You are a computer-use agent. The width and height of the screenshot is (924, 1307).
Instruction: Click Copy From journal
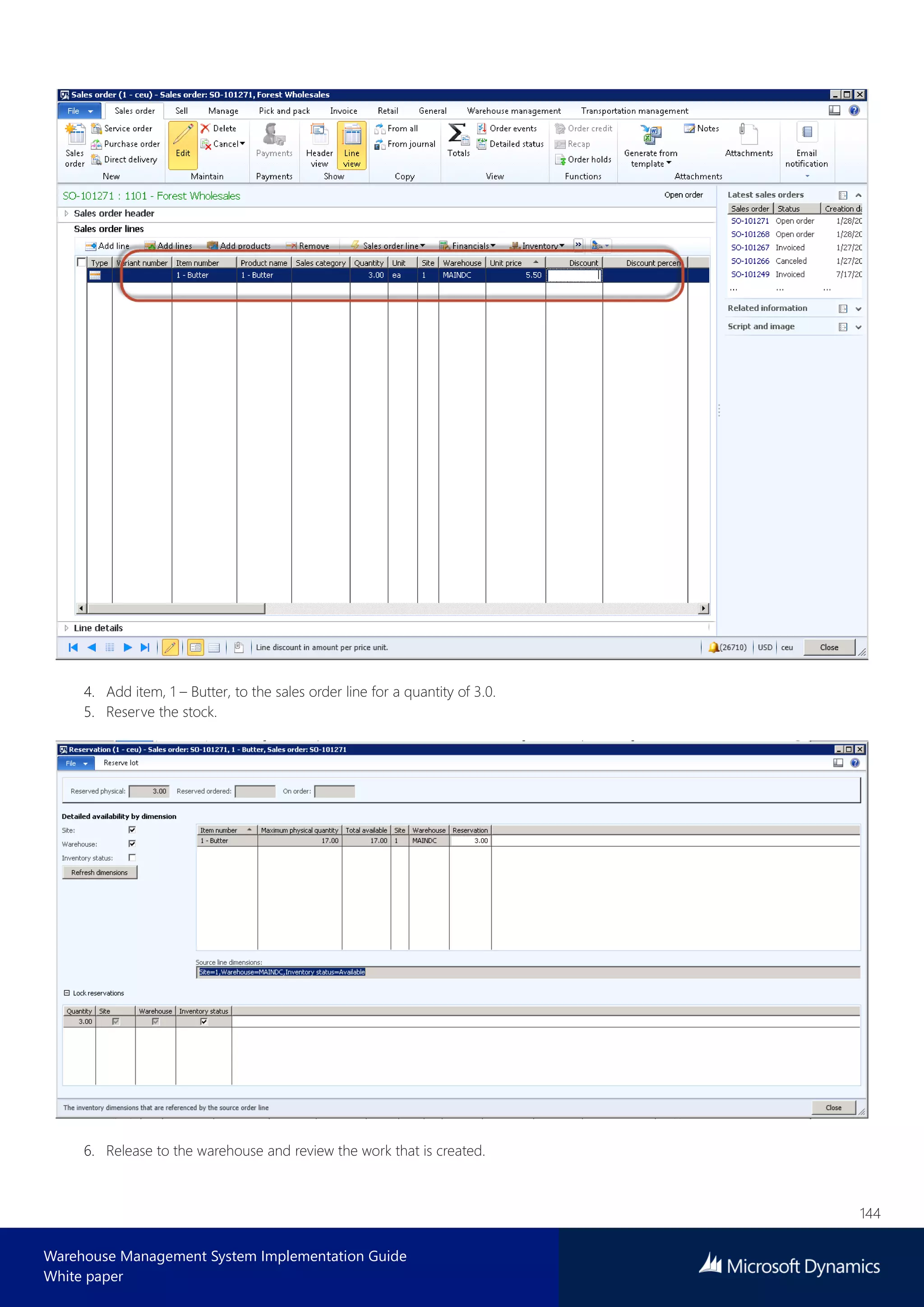click(x=405, y=144)
